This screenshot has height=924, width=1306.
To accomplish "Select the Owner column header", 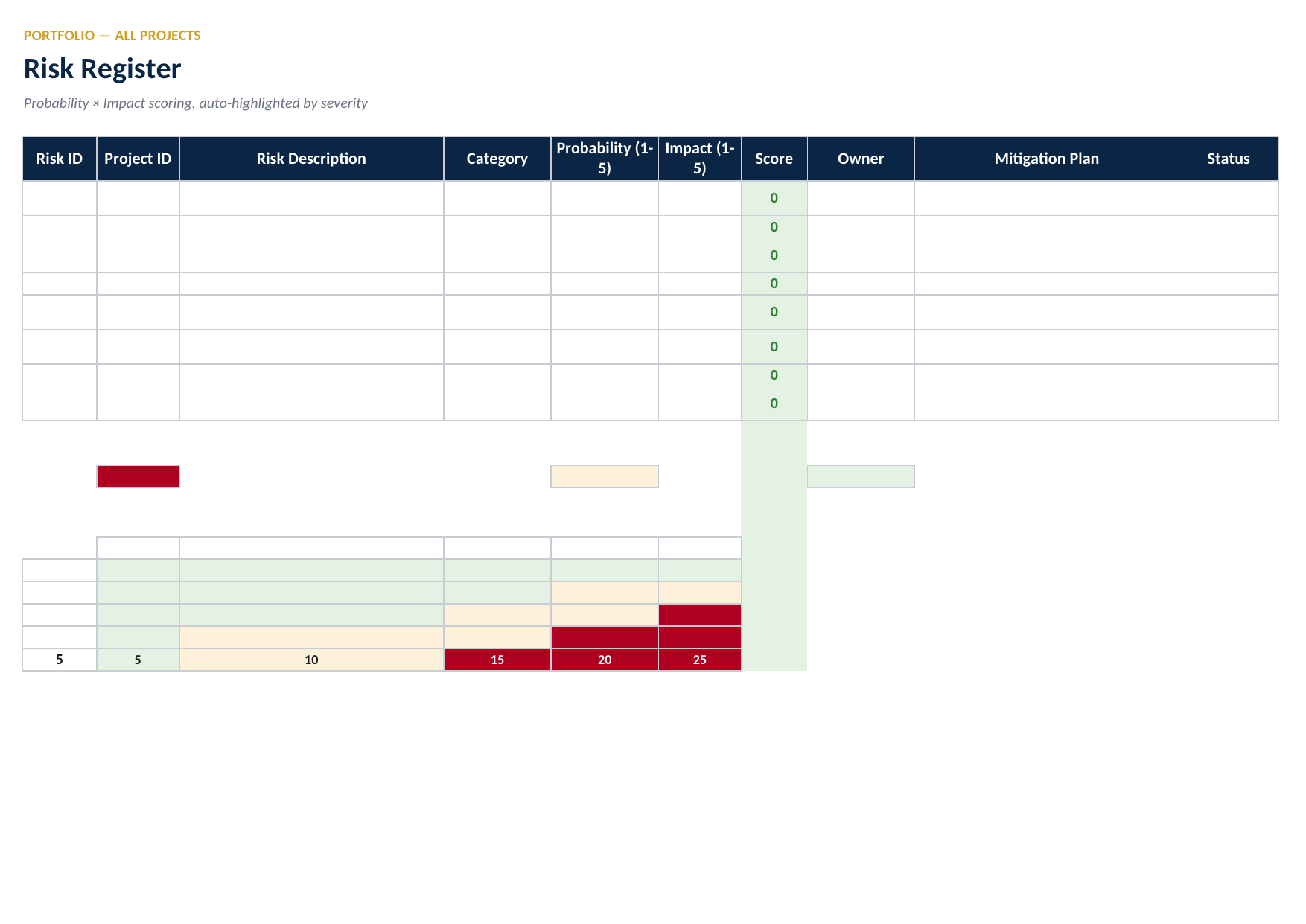I will [x=861, y=159].
